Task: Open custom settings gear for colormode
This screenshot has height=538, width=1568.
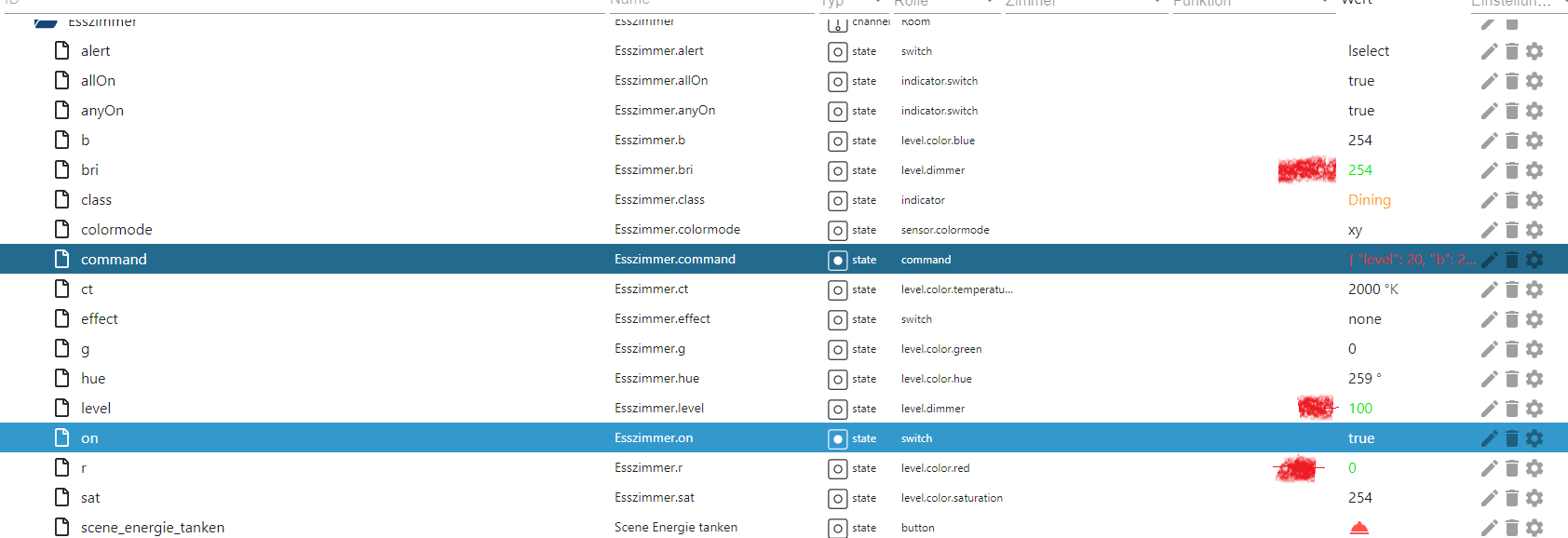Action: pyautogui.click(x=1534, y=230)
